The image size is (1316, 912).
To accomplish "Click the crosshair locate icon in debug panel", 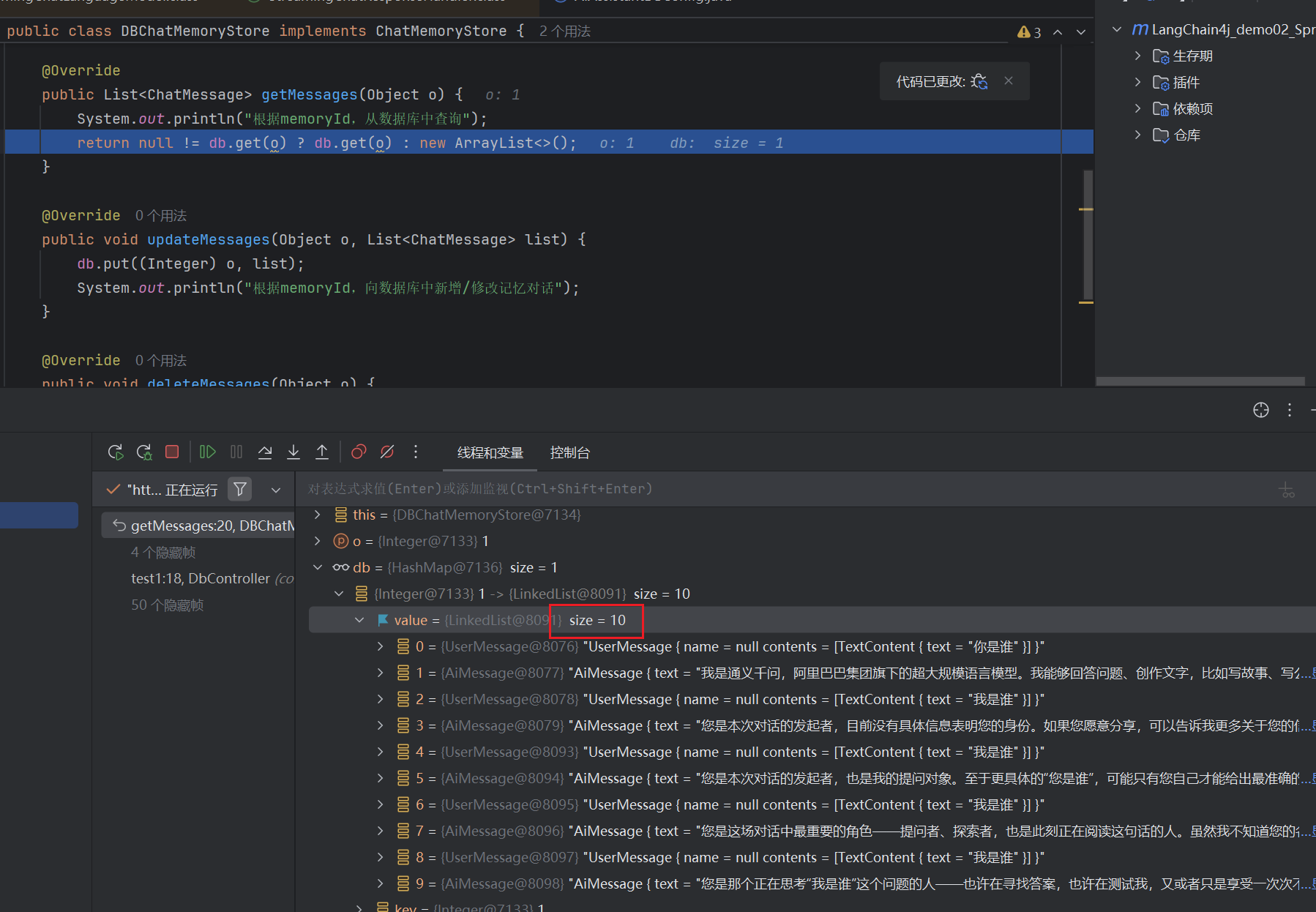I will coord(1261,410).
